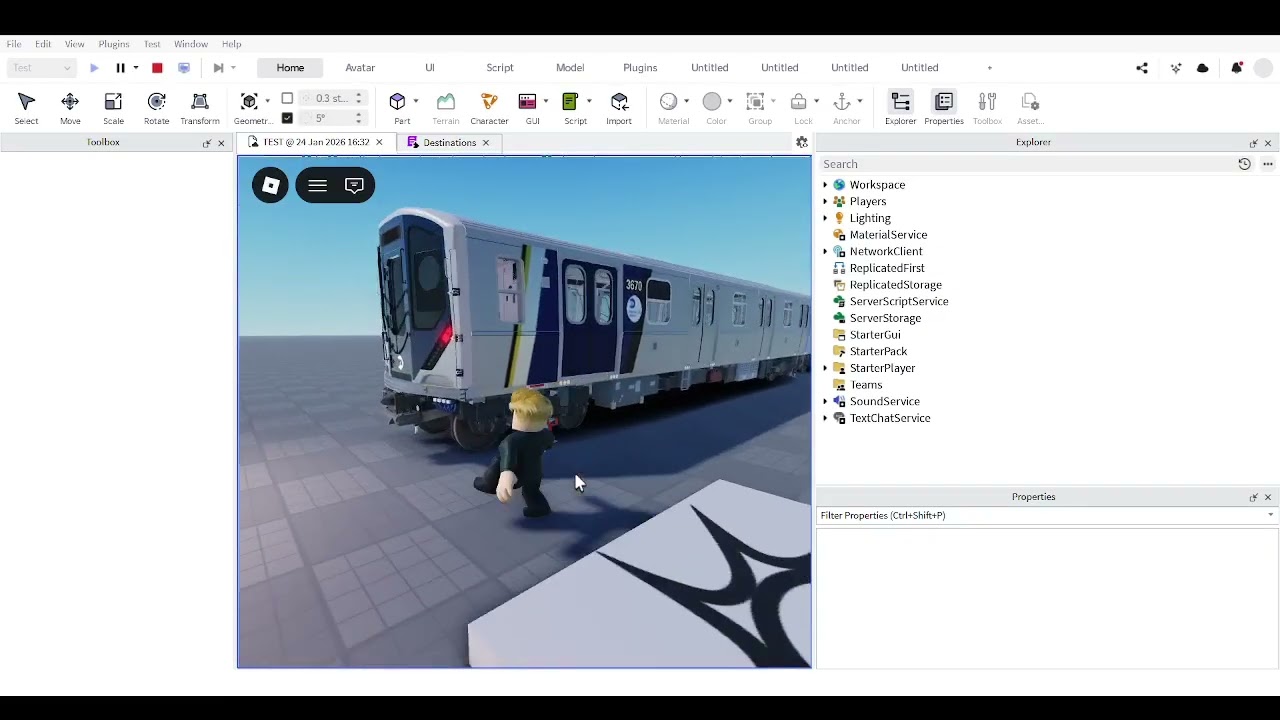Expand the StarterPlayer tree node
The height and width of the screenshot is (720, 1280).
(825, 368)
